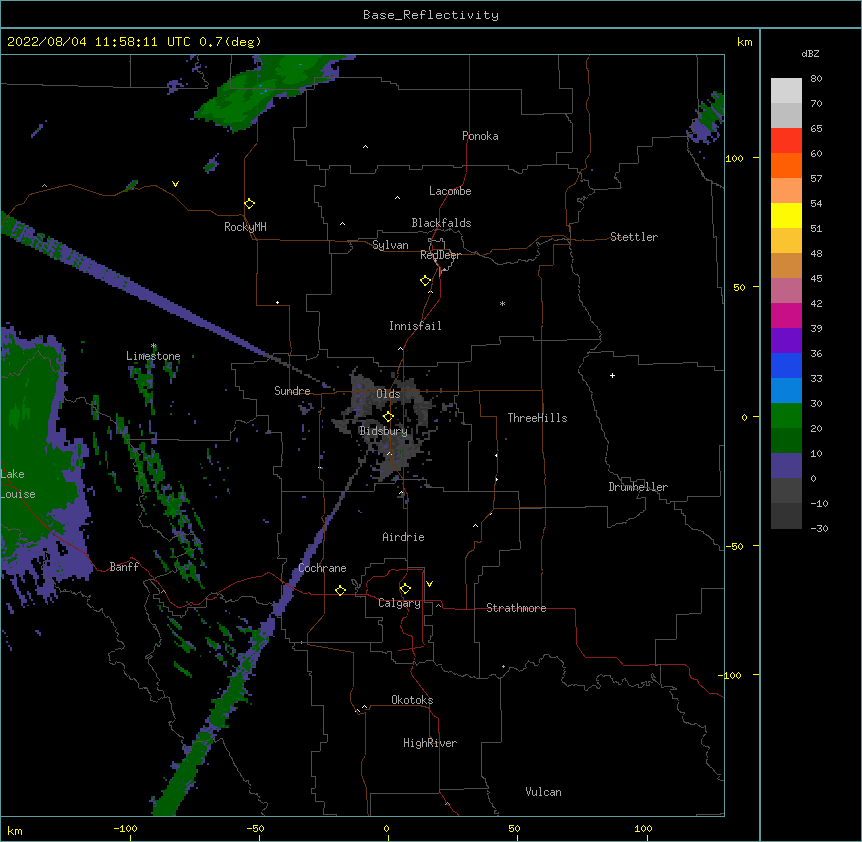Select the Stettler label

tap(633, 237)
